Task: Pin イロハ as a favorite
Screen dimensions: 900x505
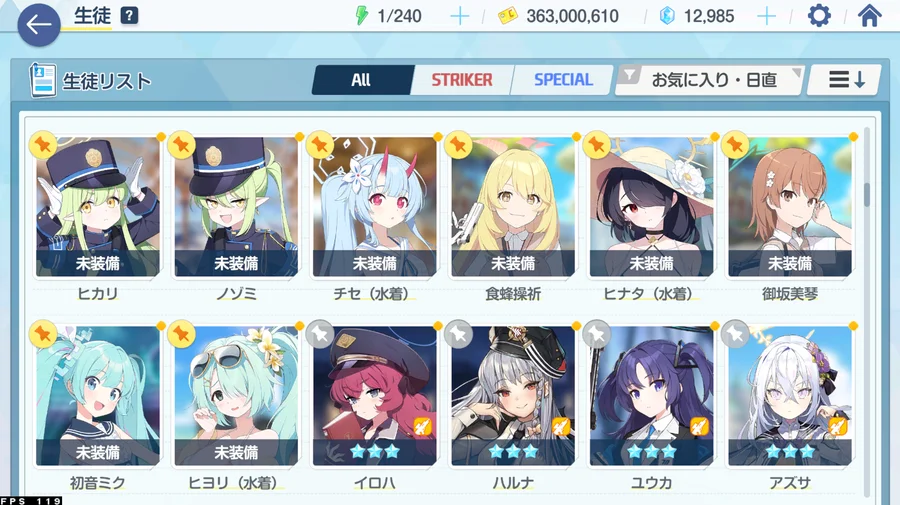Action: point(320,334)
